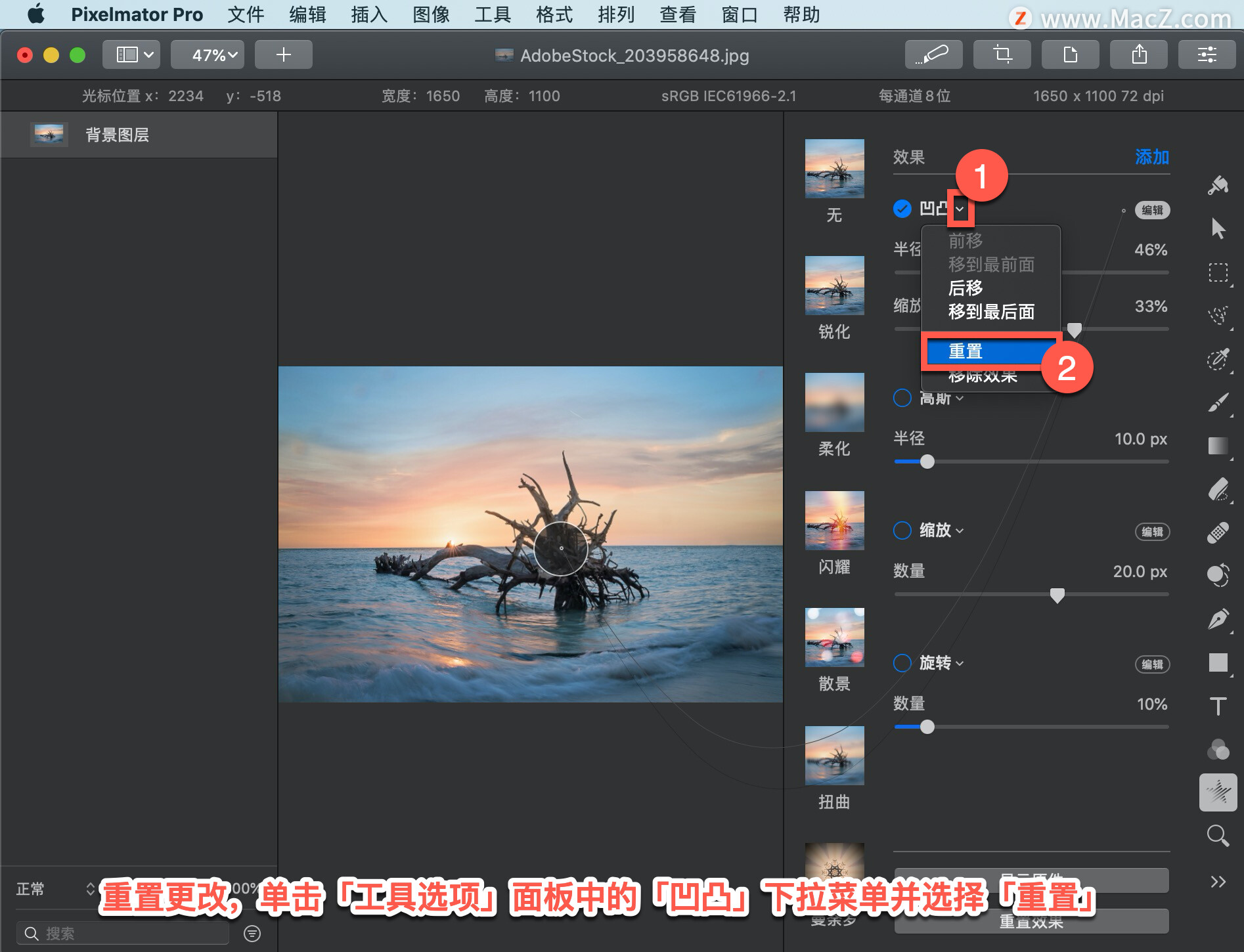Image resolution: width=1244 pixels, height=952 pixels.
Task: Select the Erase tool
Action: pyautogui.click(x=1218, y=489)
